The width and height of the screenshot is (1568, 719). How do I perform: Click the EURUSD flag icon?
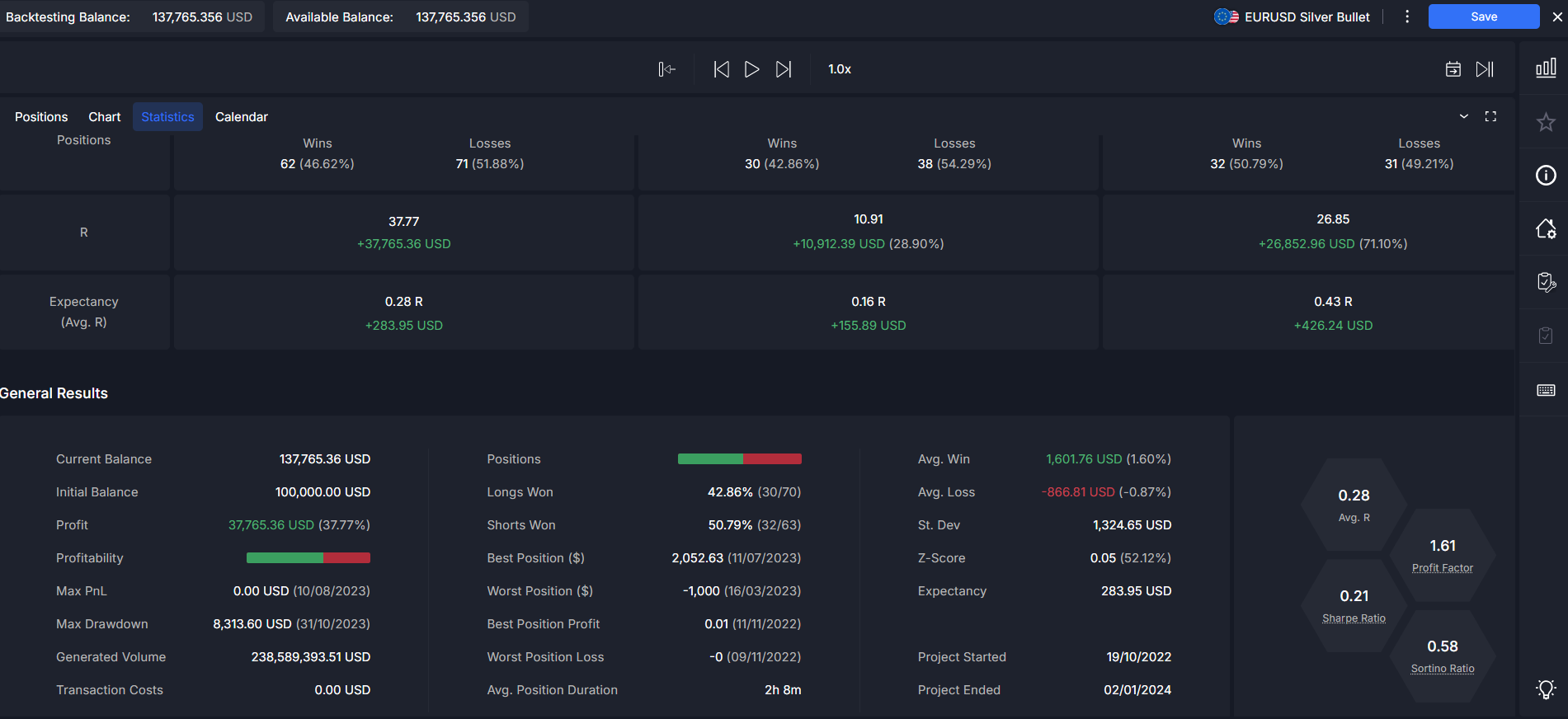pos(1226,16)
